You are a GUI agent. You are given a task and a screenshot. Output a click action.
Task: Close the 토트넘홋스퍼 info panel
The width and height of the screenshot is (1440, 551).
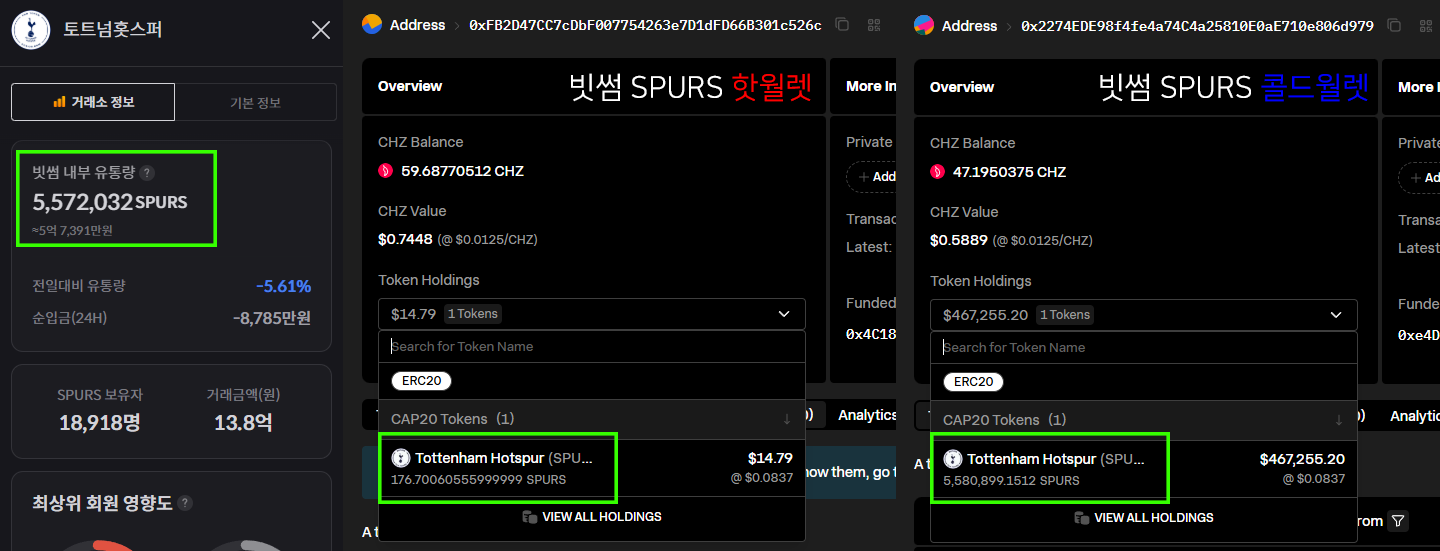321,30
